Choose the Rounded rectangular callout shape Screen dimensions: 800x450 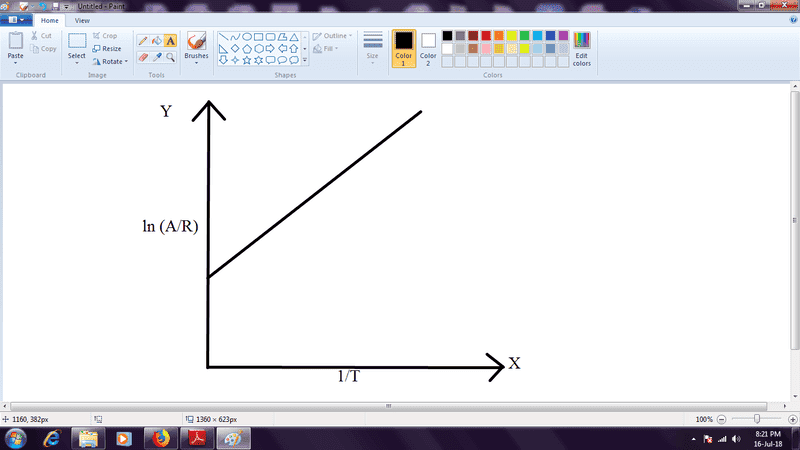270,60
